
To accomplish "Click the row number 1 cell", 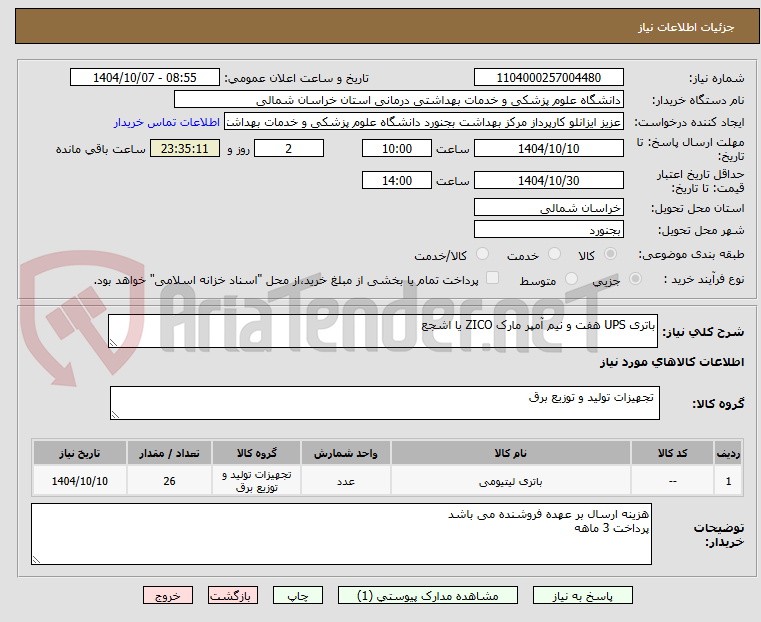I will (728, 481).
